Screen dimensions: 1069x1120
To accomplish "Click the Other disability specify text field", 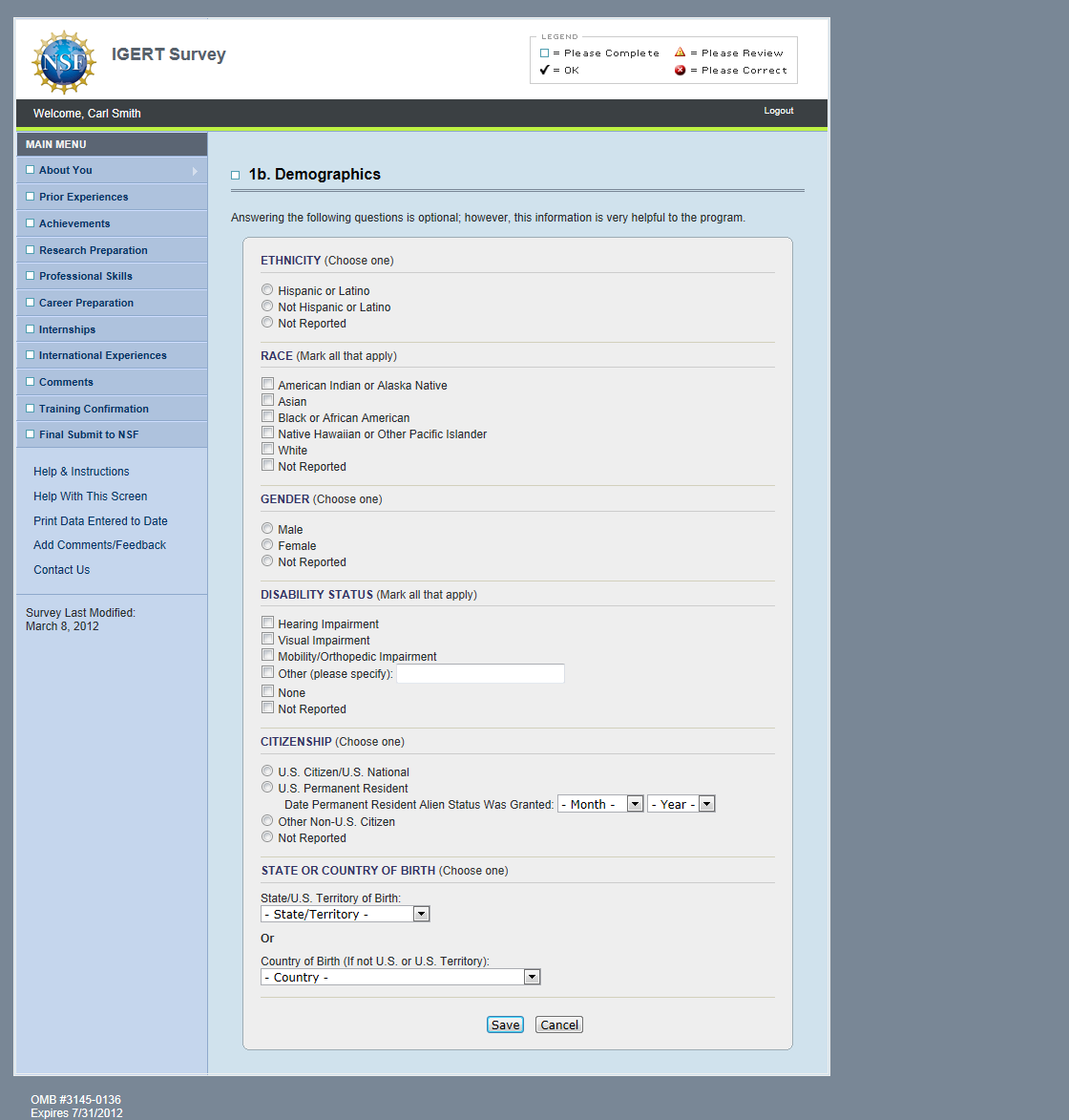I will [480, 674].
